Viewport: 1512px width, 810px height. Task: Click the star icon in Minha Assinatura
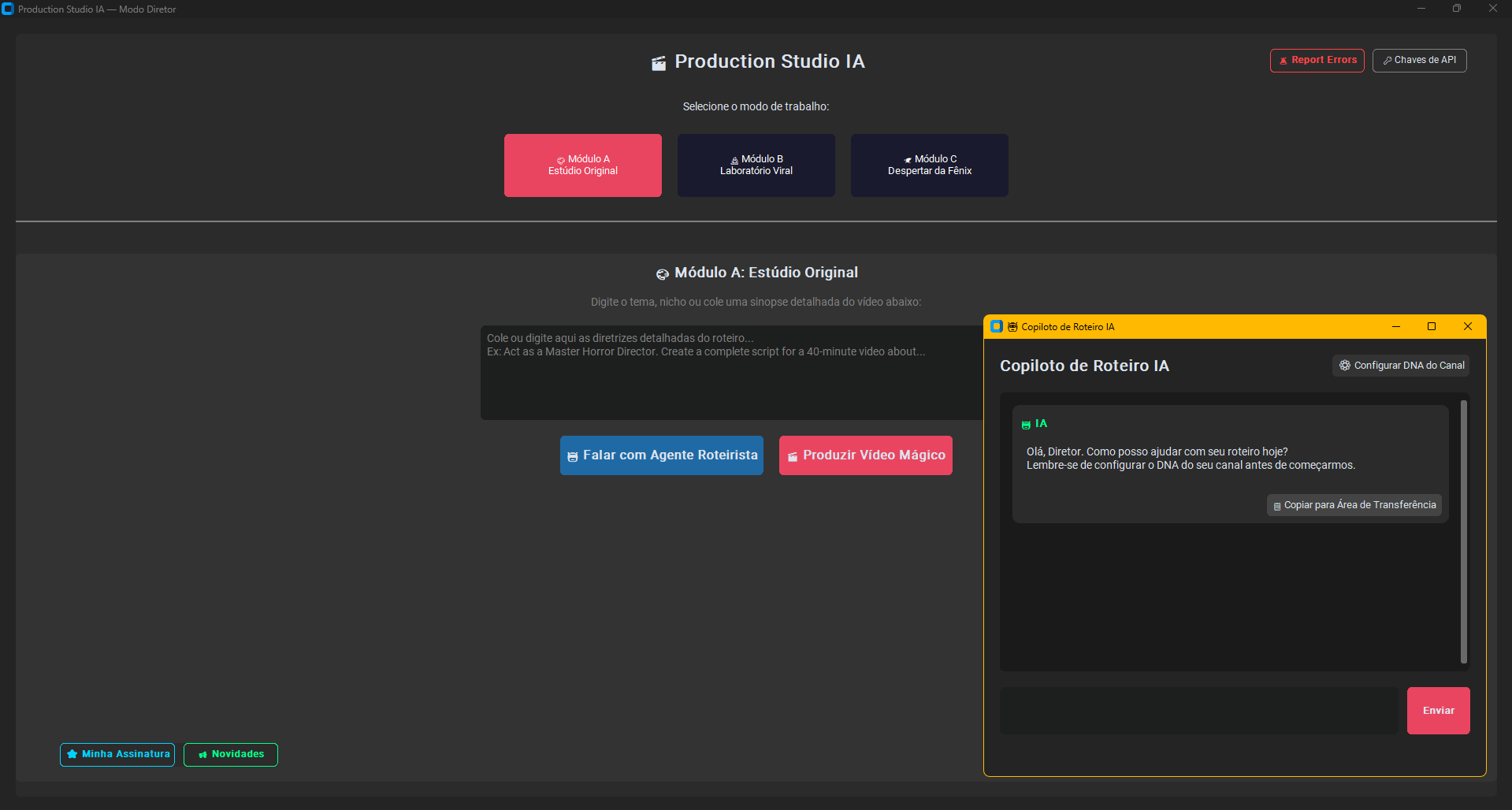tap(72, 754)
